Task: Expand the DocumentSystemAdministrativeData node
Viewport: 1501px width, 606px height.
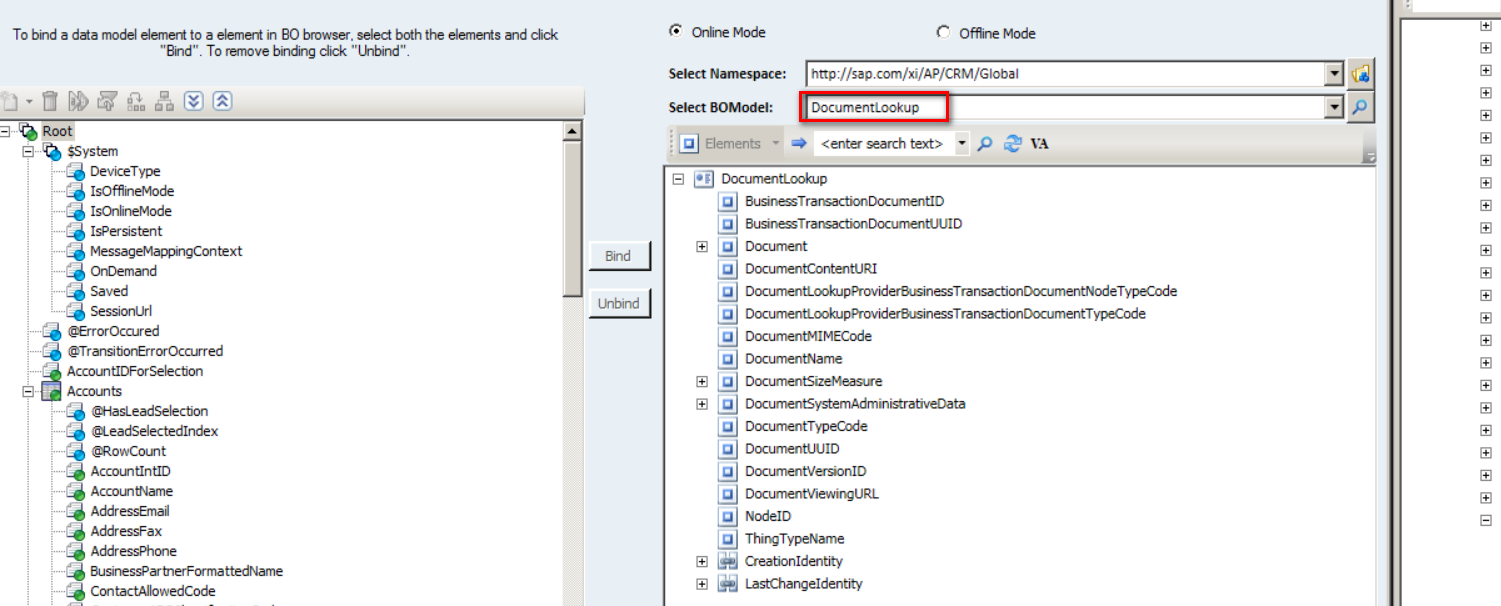Action: (x=702, y=404)
